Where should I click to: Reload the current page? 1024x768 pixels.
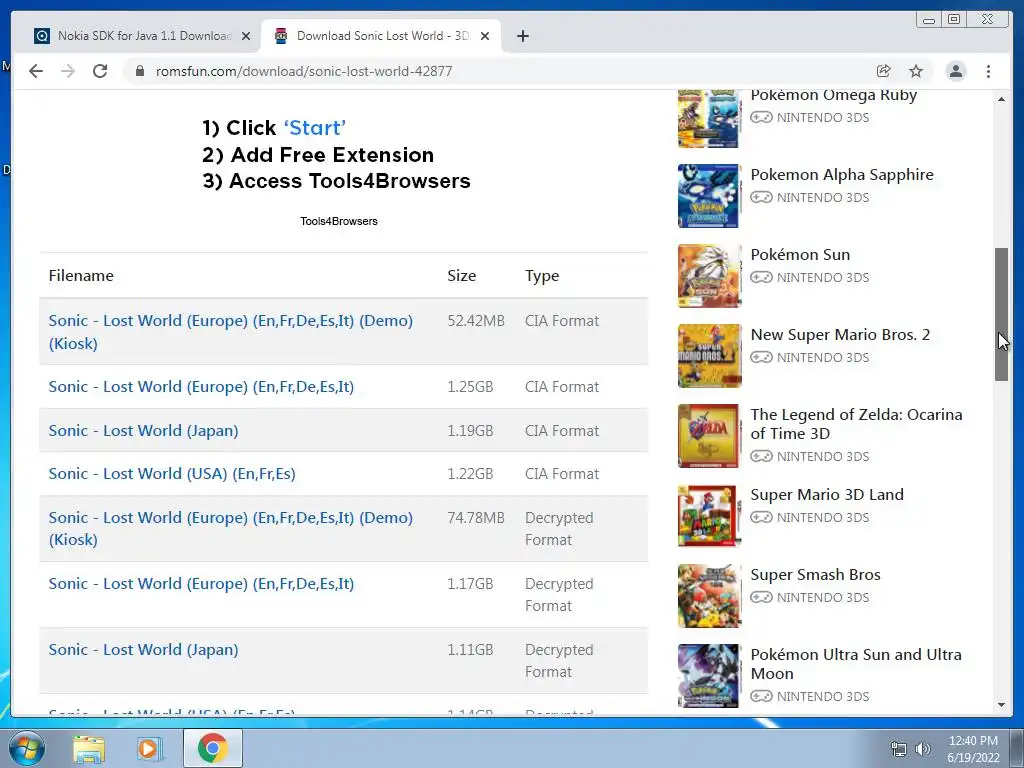pyautogui.click(x=100, y=71)
